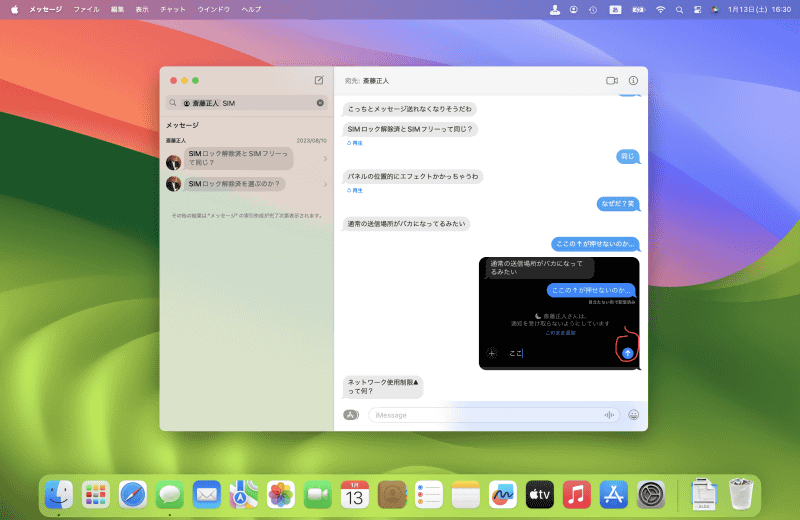The height and width of the screenshot is (520, 800).
Task: Open the conversation info panel
Action: pos(633,81)
